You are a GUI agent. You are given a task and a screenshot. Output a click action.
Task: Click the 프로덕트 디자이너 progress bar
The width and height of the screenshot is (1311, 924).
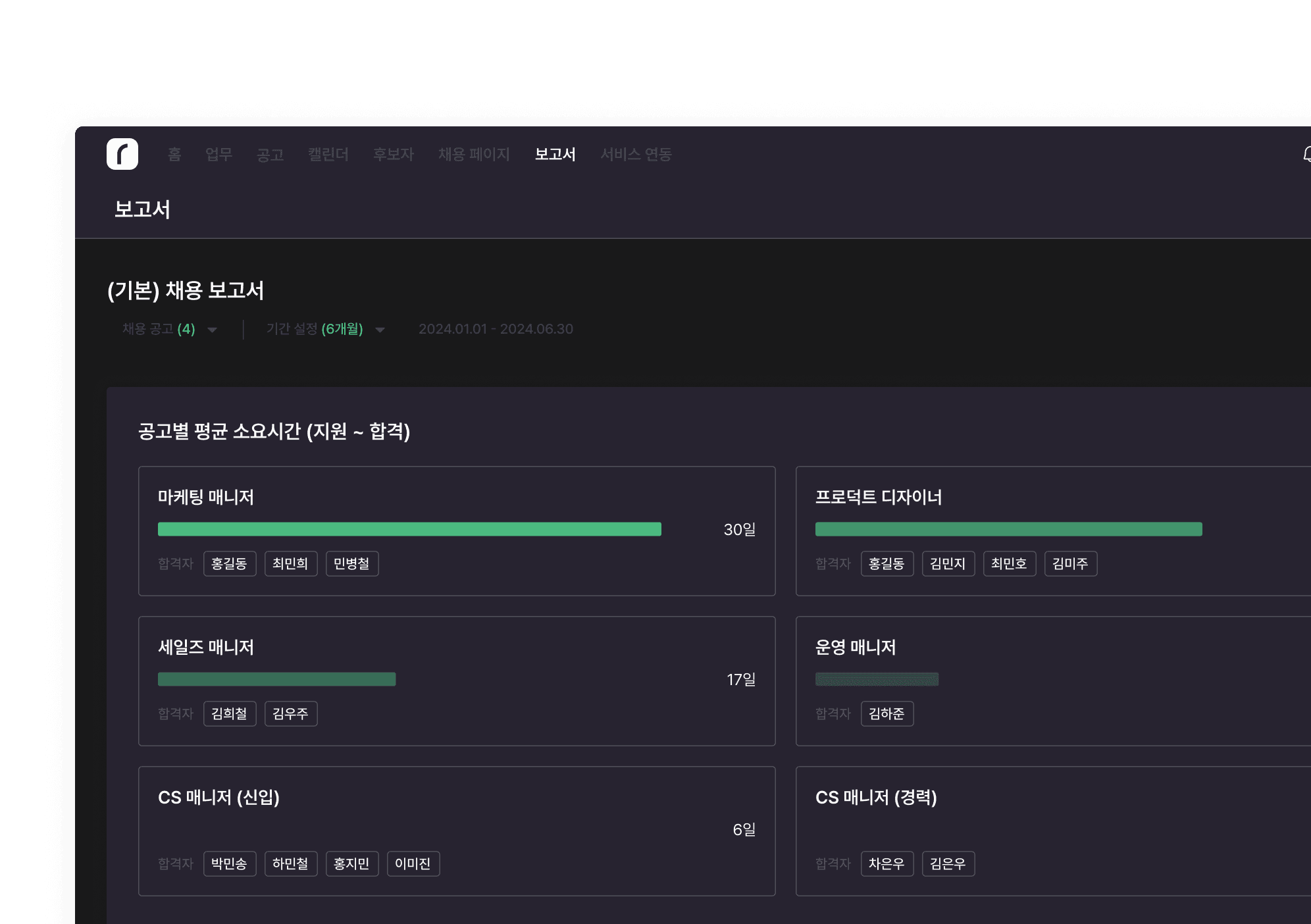1008,529
